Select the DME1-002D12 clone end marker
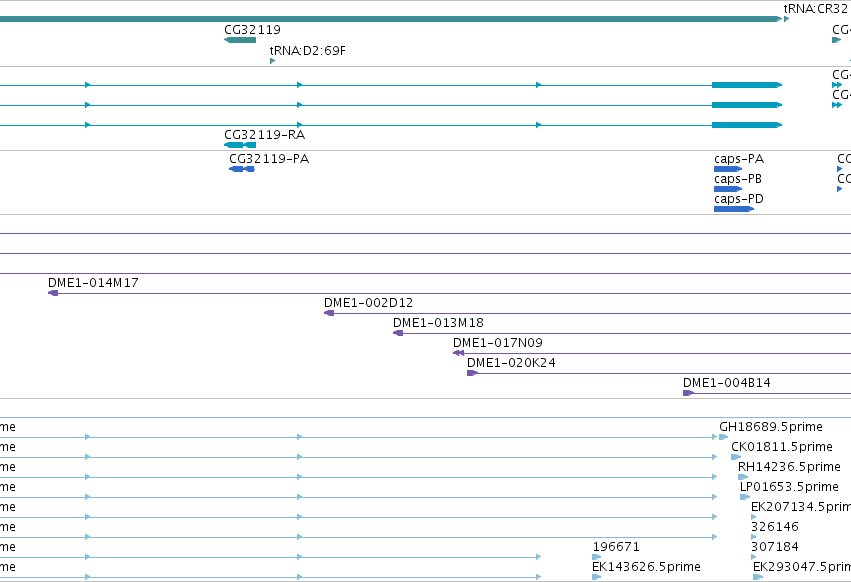This screenshot has width=851, height=582. tap(329, 313)
